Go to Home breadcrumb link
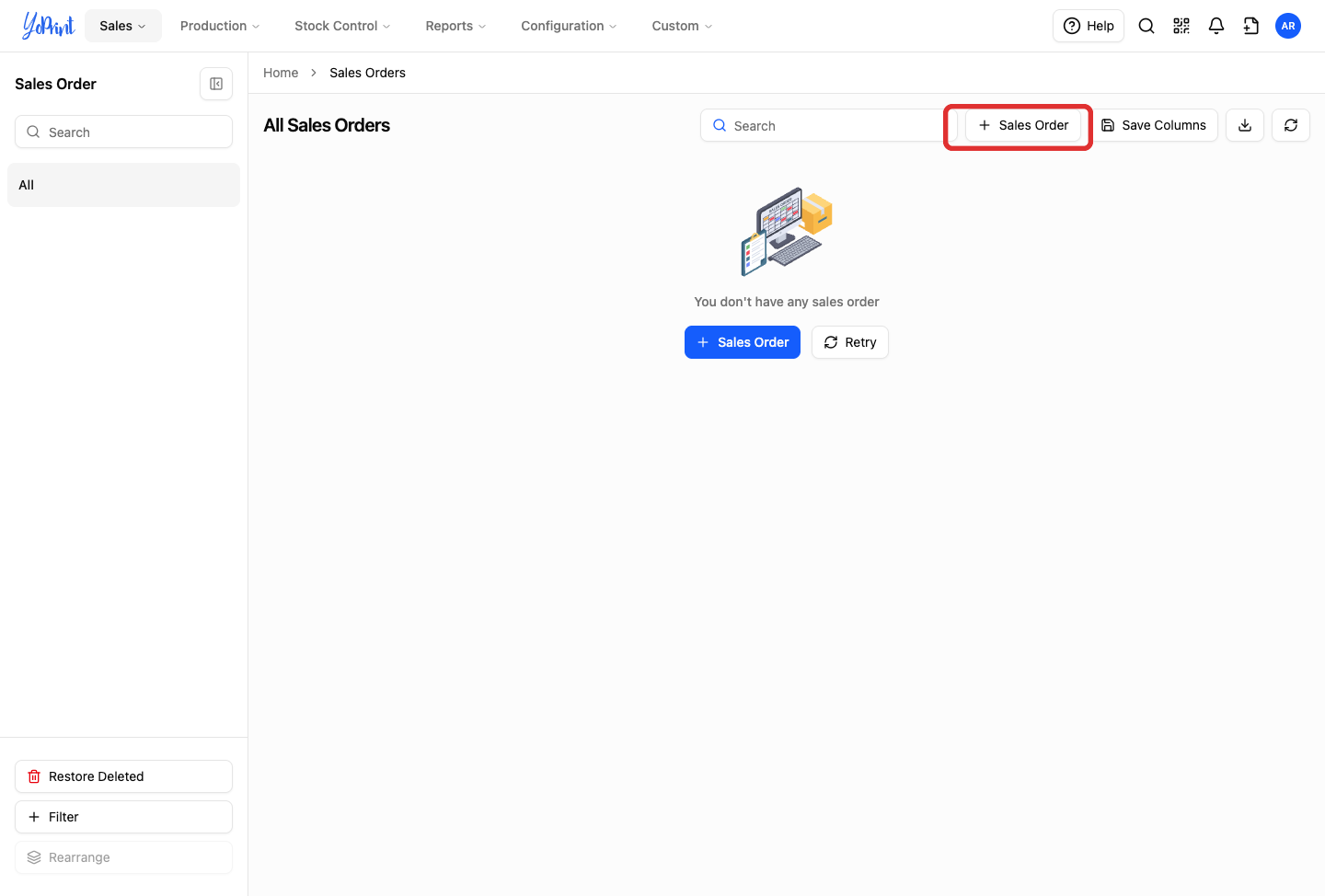The image size is (1325, 896). (x=281, y=73)
